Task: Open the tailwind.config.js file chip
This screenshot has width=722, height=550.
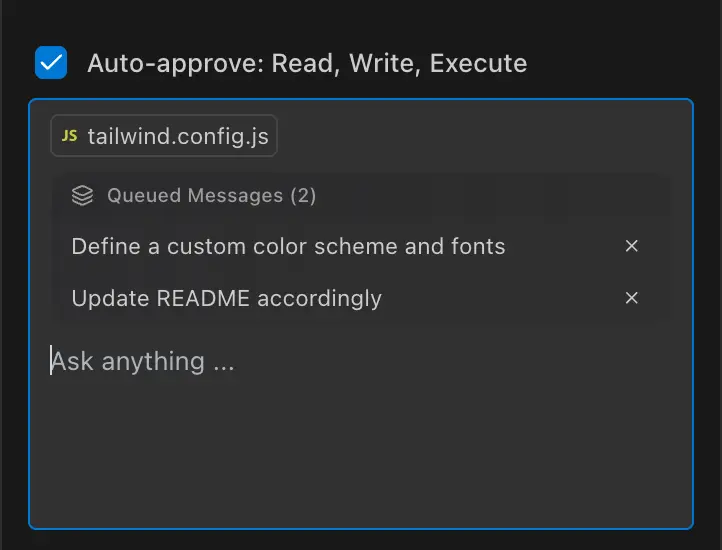Action: [x=177, y=137]
